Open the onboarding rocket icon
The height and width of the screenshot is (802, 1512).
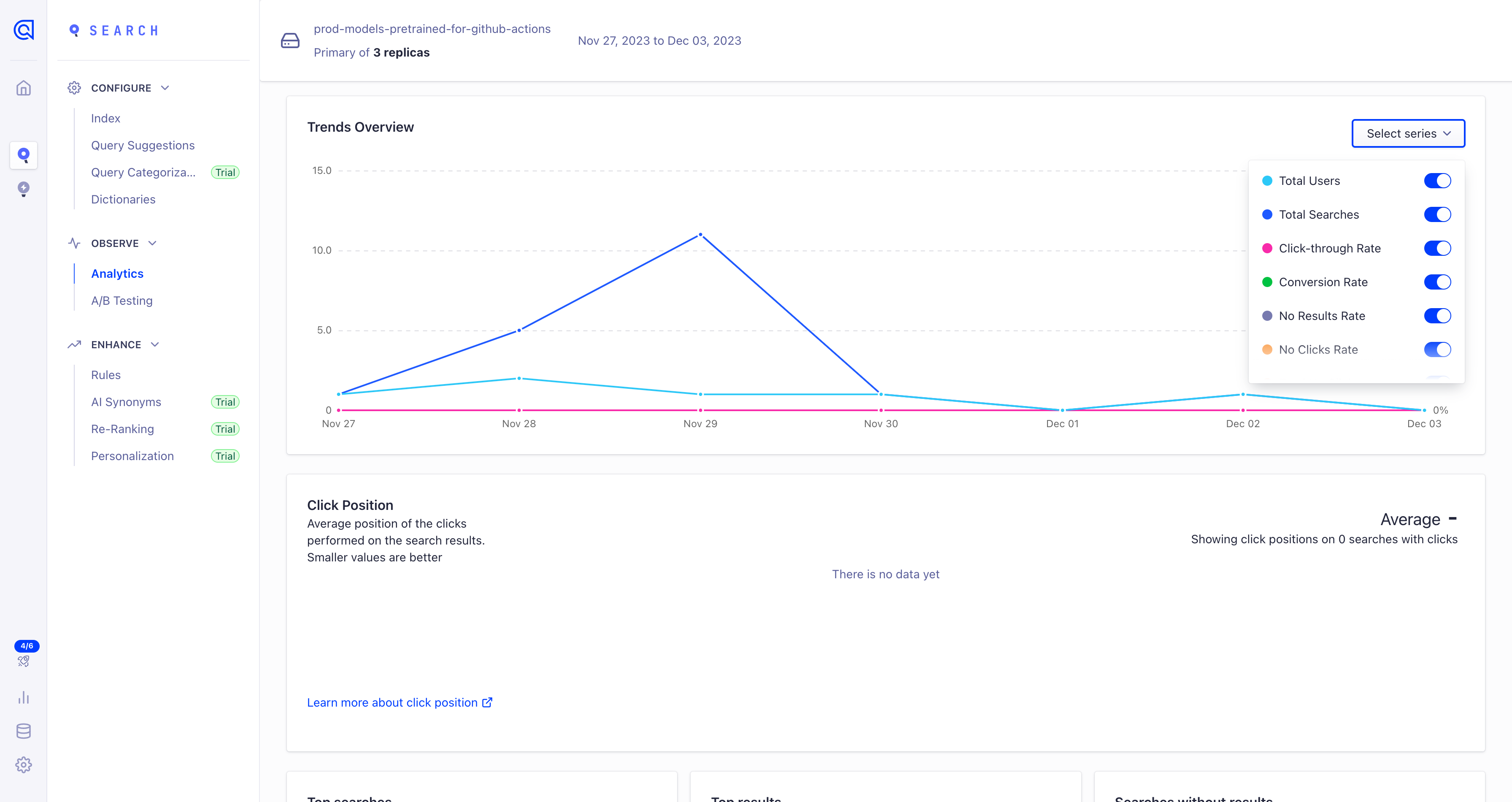point(24,661)
